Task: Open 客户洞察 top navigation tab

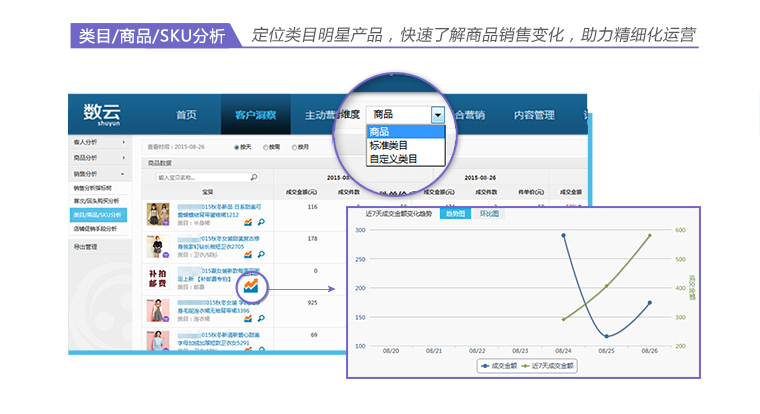Action: [x=255, y=115]
